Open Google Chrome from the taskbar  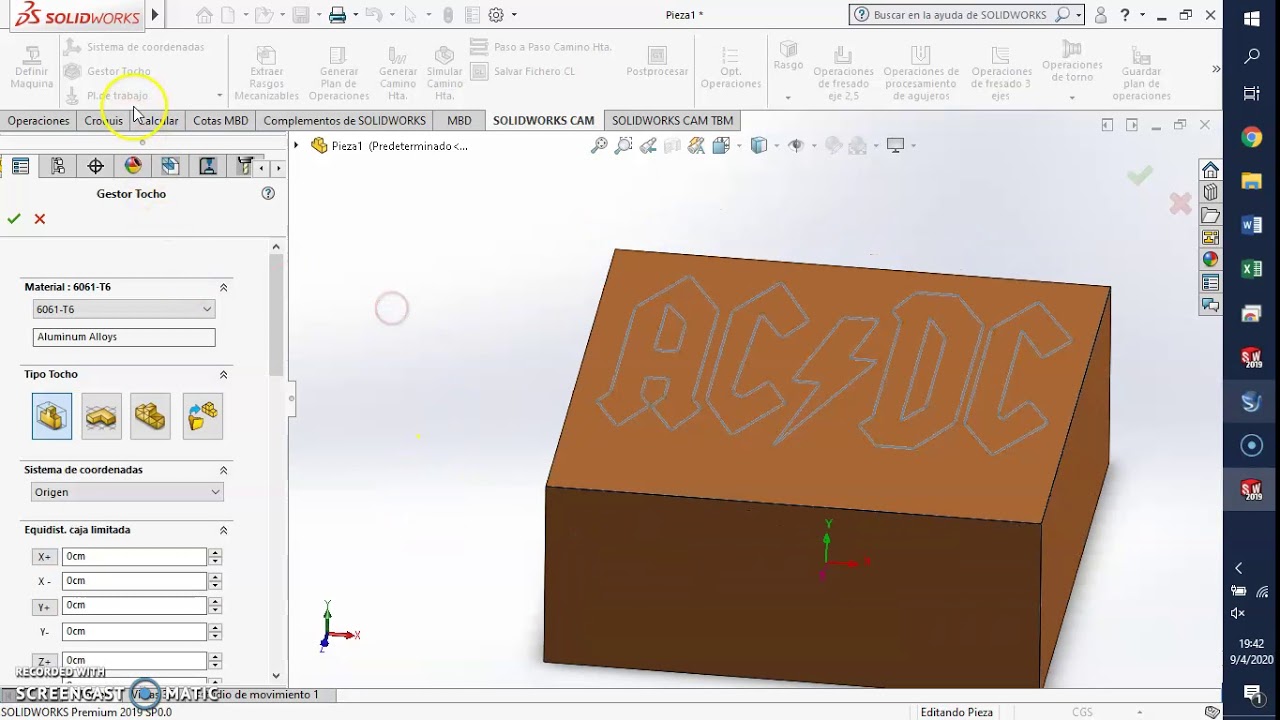[1251, 138]
